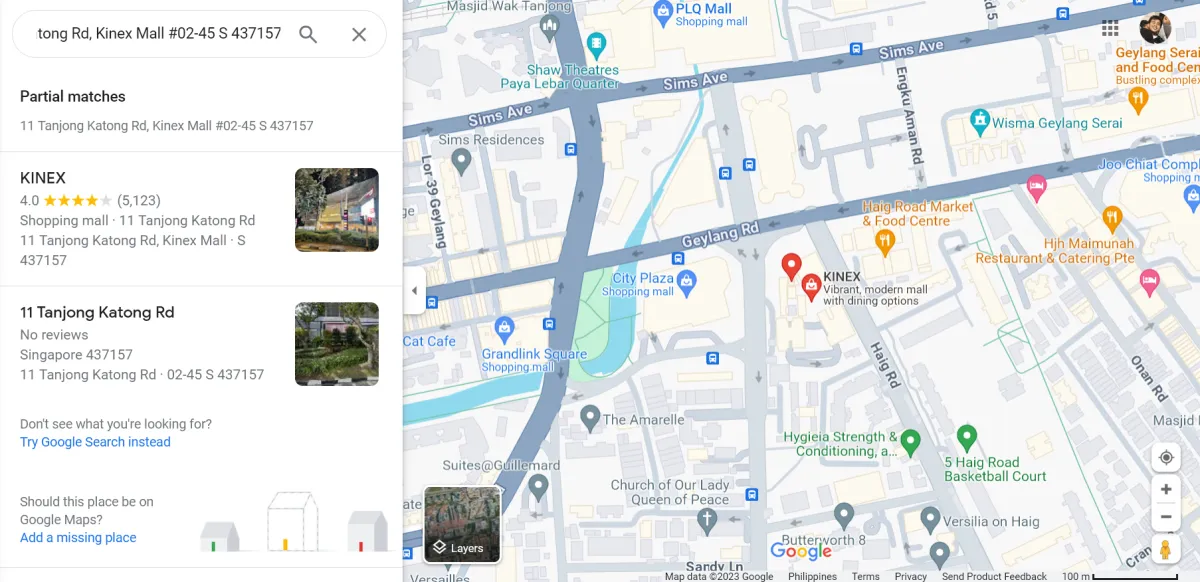Click the Grandlink Square shopping icon
The width and height of the screenshot is (1200, 582).
(505, 327)
